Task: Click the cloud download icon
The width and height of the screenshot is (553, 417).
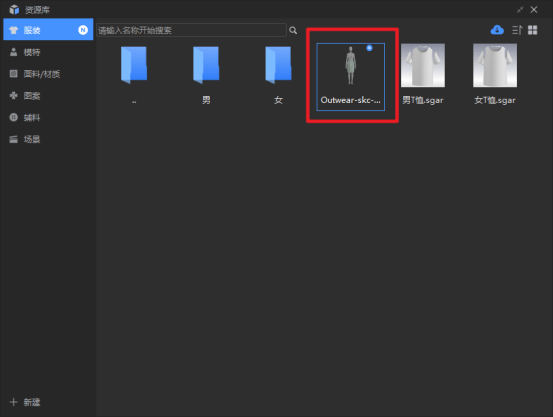Action: pos(497,30)
